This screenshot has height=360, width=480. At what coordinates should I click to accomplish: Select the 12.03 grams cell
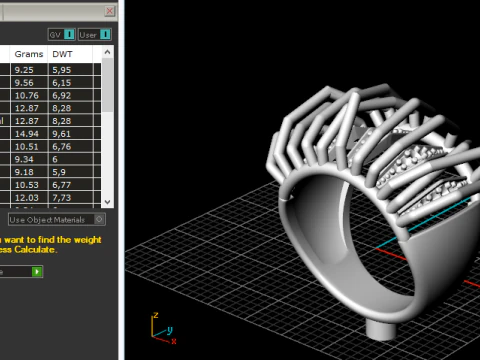point(29,198)
